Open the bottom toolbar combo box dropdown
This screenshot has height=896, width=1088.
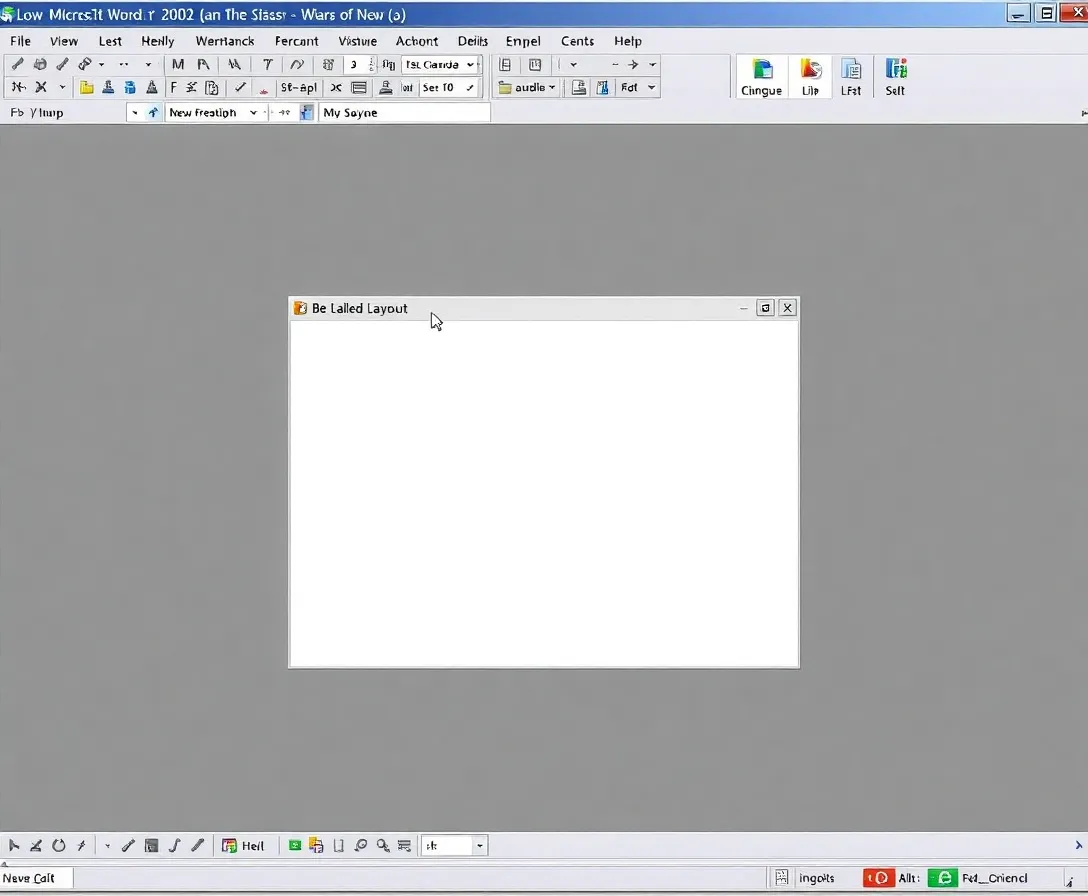479,845
